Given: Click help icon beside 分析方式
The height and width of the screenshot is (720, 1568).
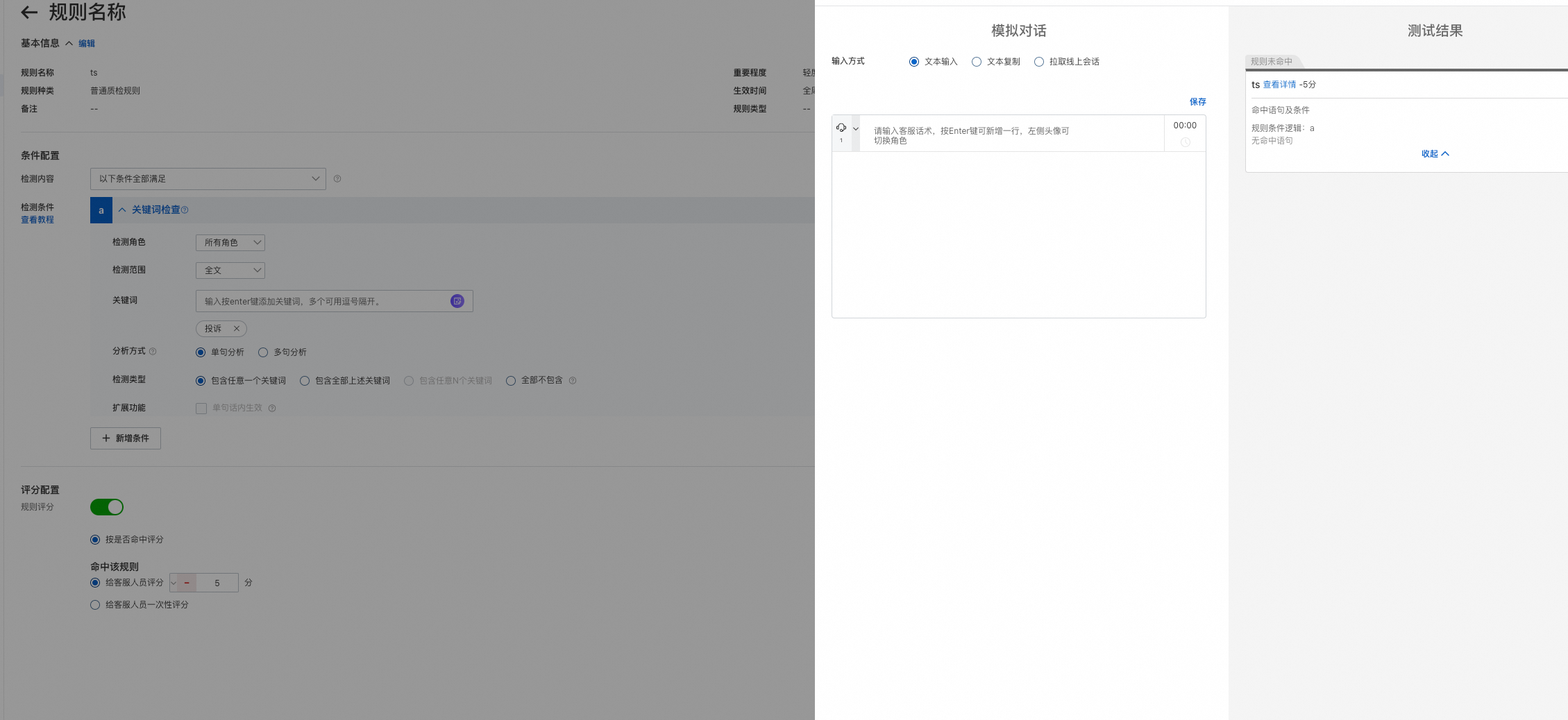Looking at the screenshot, I should click(153, 351).
